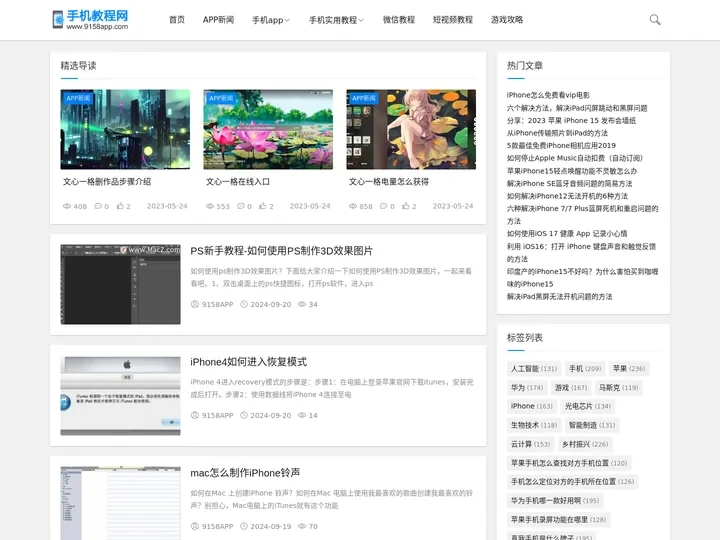Open Photoshop screenshot thumbnail of PS新手教程 article
This screenshot has height=540, width=720.
coord(120,284)
